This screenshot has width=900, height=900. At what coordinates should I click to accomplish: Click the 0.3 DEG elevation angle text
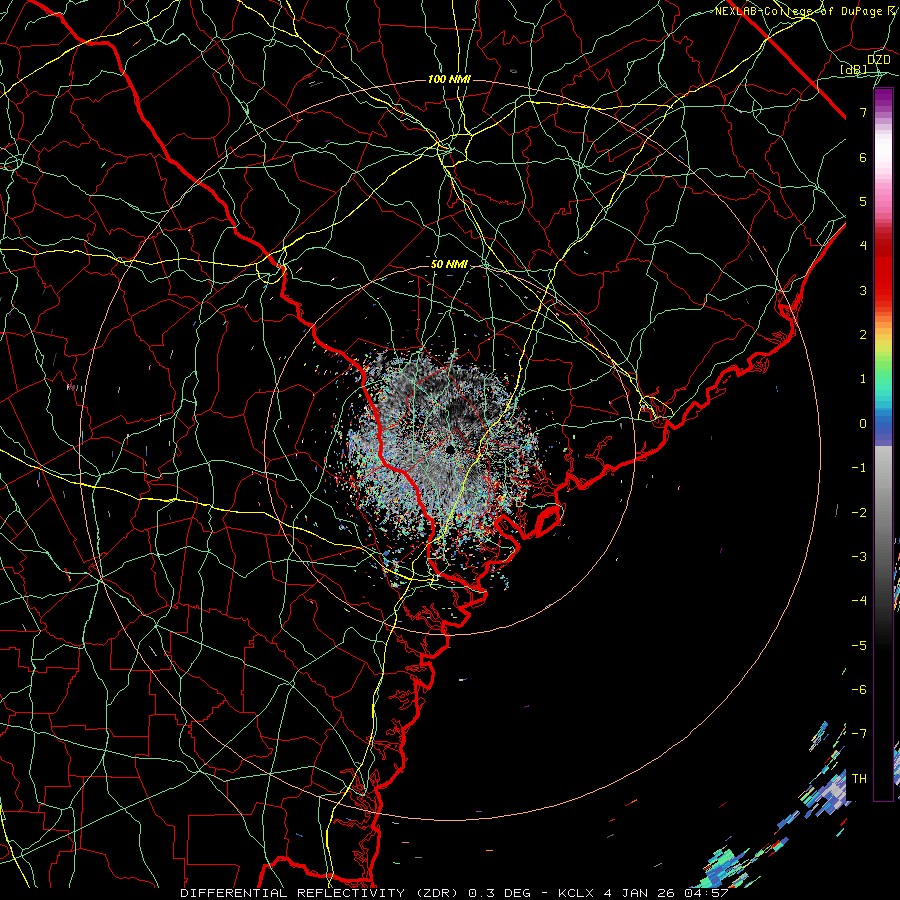tap(498, 893)
